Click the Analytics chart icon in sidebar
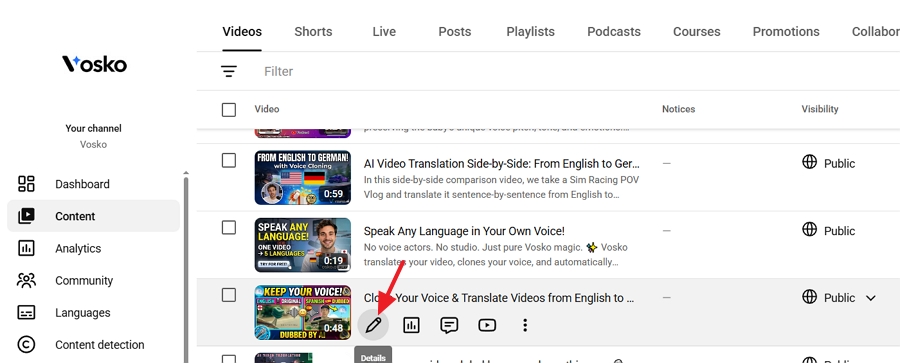 pyautogui.click(x=26, y=248)
